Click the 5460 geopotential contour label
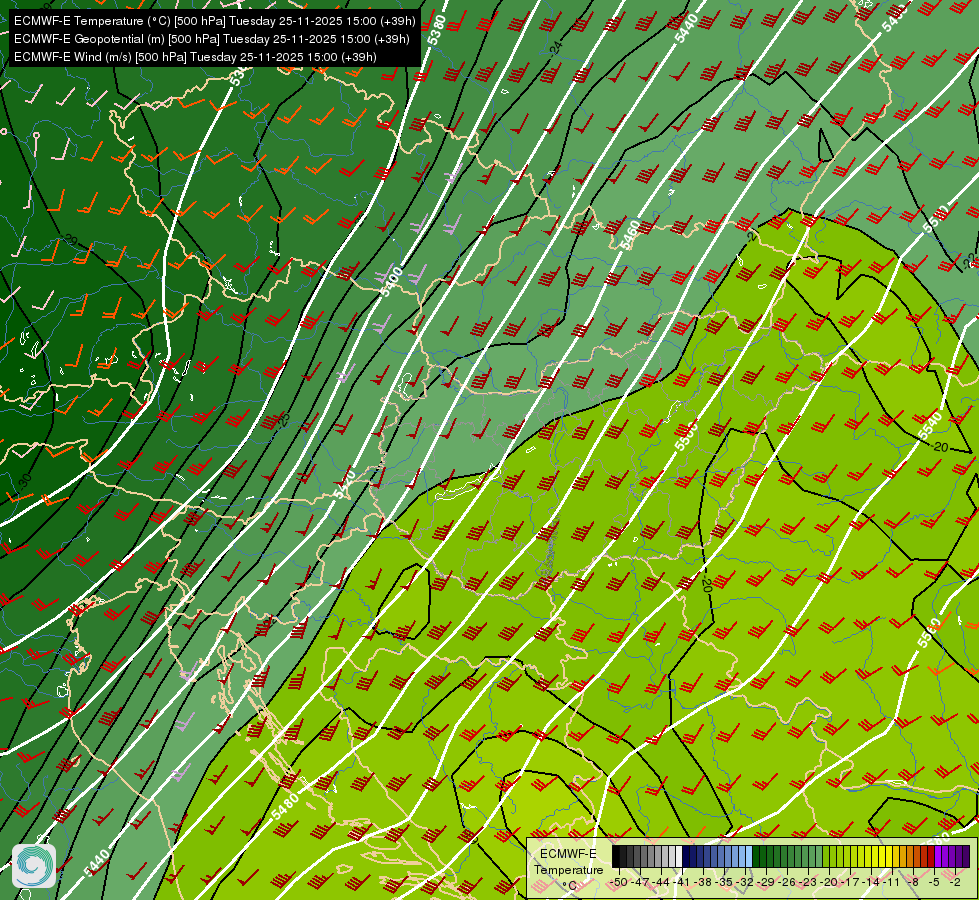This screenshot has height=900, width=979. tap(630, 235)
